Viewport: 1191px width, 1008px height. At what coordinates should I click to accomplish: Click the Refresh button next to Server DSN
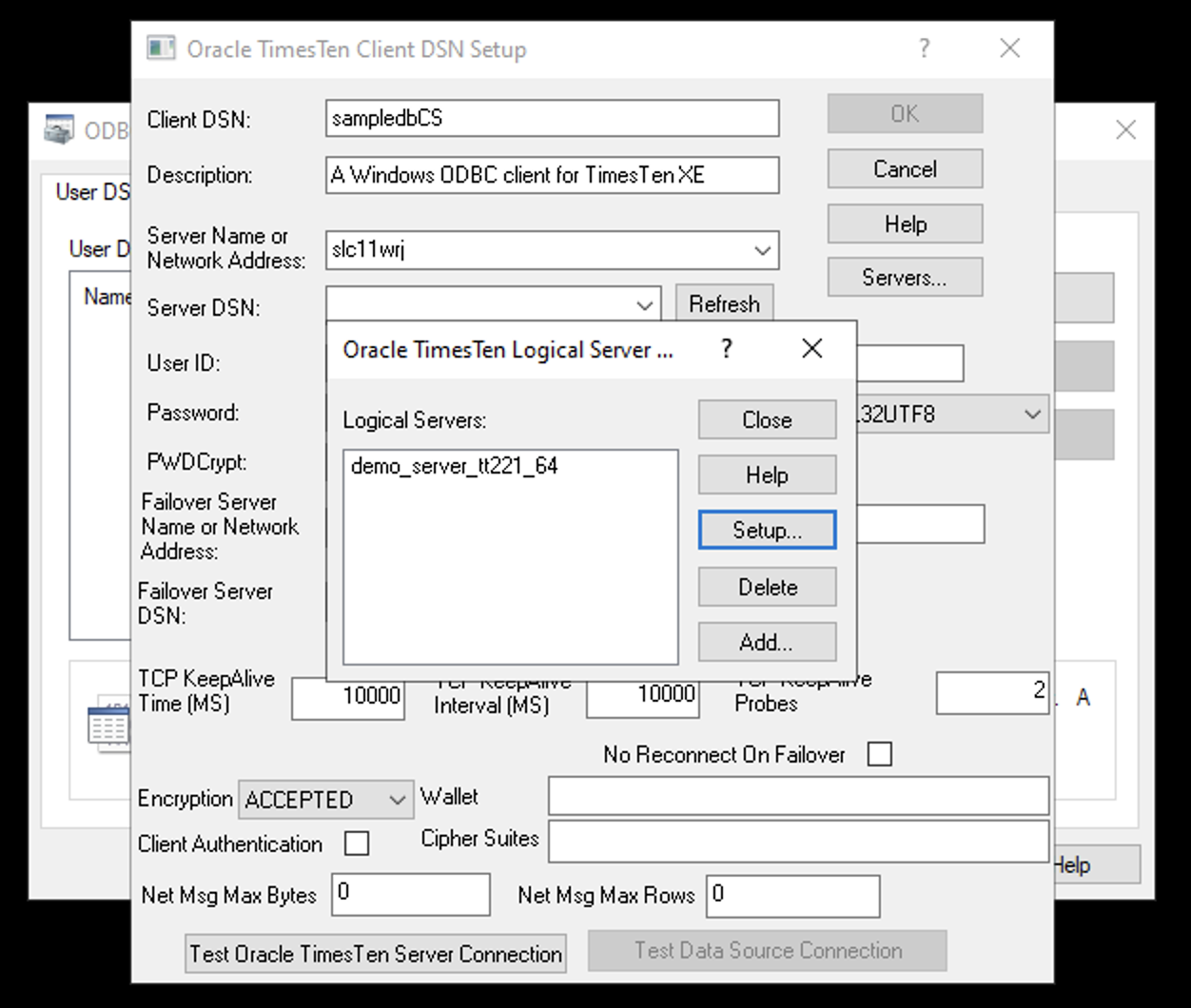[x=725, y=303]
